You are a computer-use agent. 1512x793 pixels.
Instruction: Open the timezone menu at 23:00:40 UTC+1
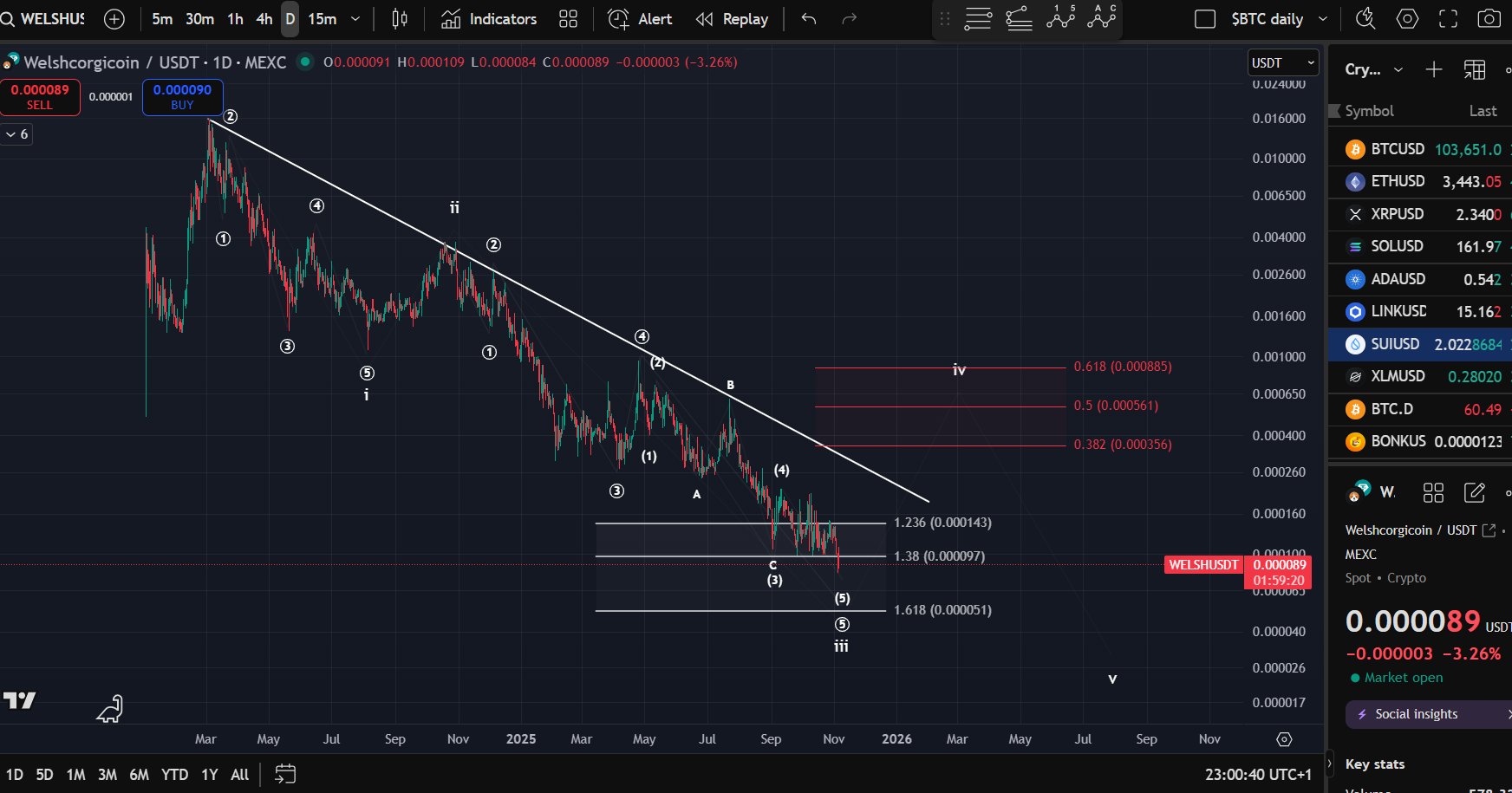click(1258, 774)
